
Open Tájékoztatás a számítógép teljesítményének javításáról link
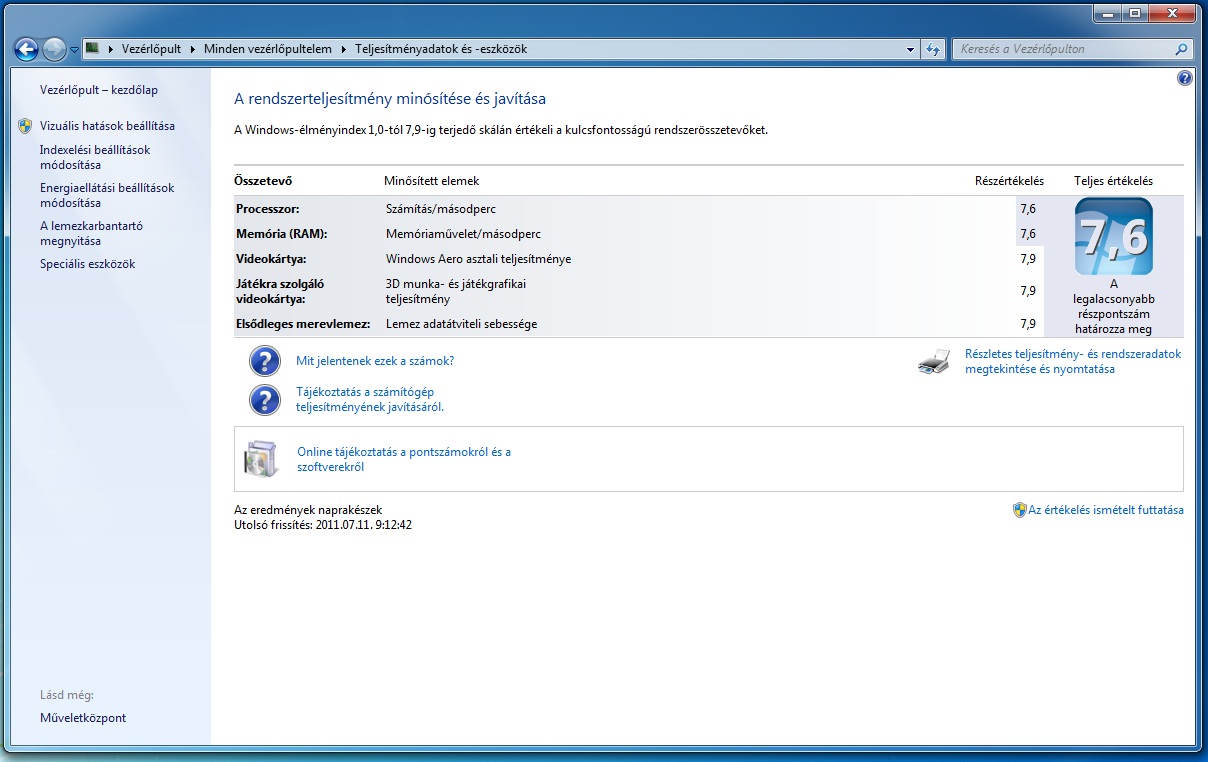point(370,399)
